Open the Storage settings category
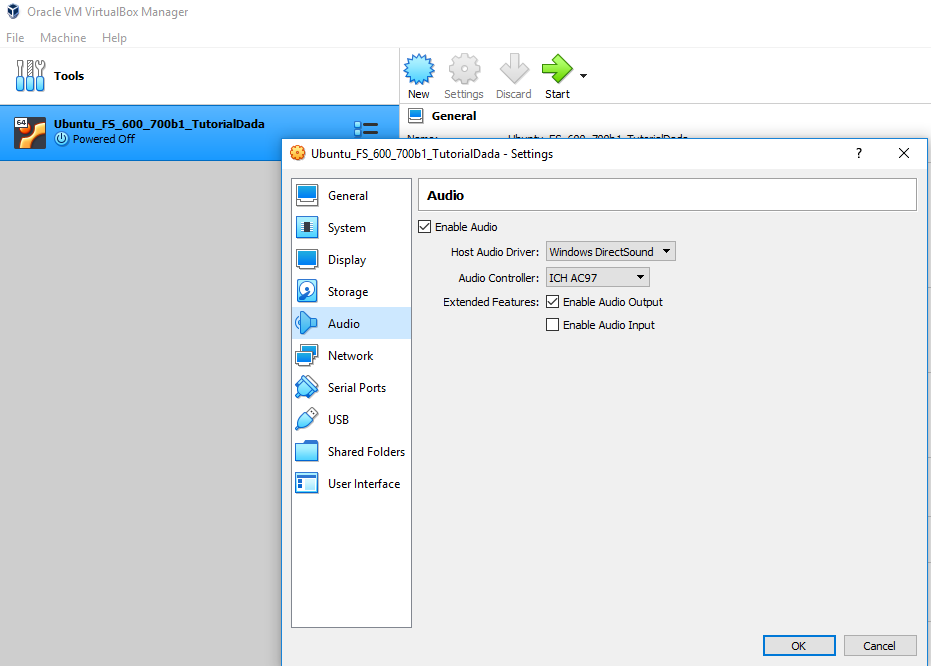931x666 pixels. tap(347, 292)
